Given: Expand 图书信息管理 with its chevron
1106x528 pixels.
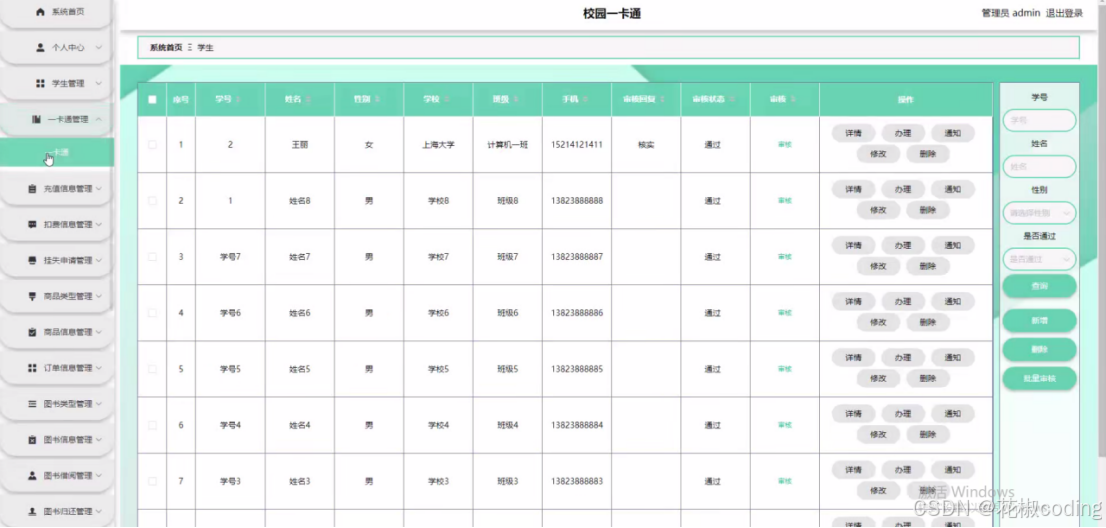Looking at the screenshot, I should (x=99, y=440).
